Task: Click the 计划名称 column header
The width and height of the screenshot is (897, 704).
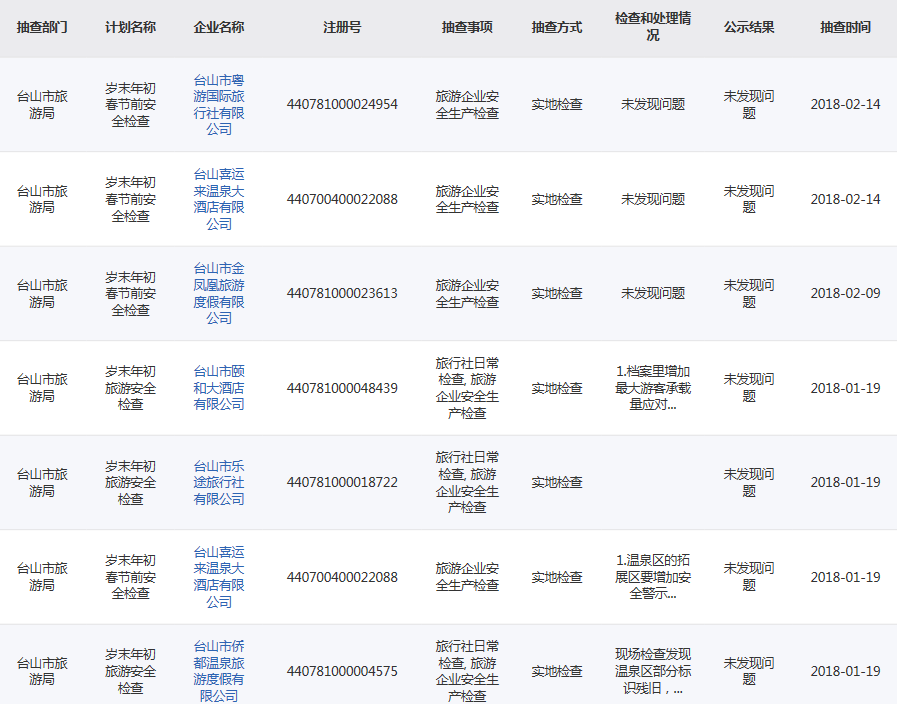Action: 130,27
